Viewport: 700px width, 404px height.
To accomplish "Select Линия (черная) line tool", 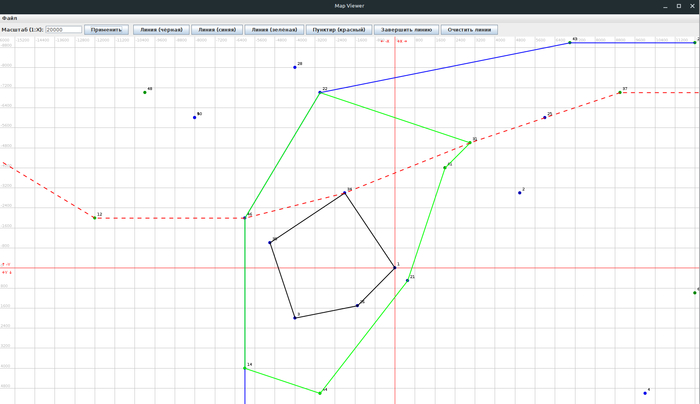I will (160, 30).
